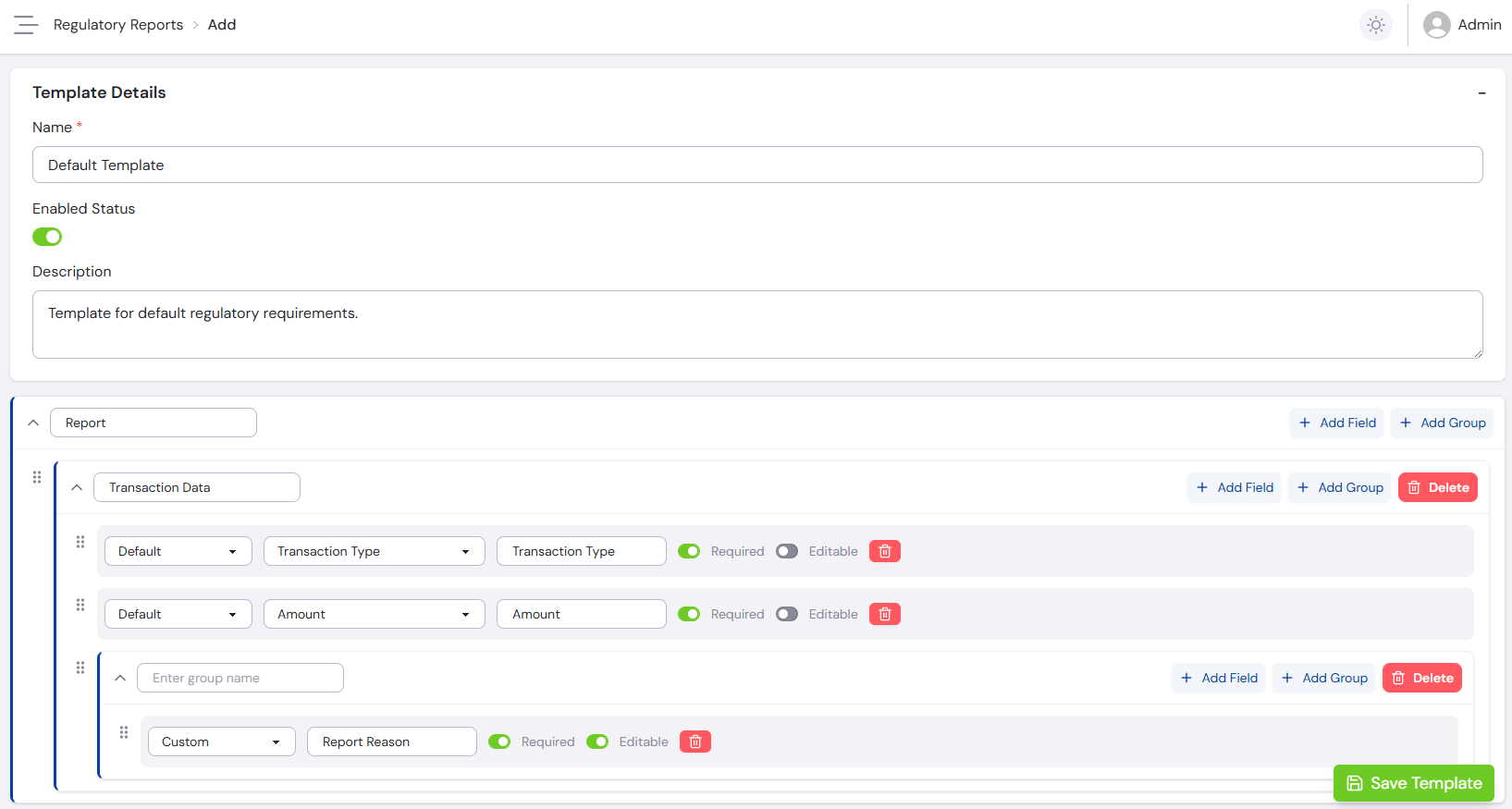Toggle Required for Amount field
The image size is (1512, 809).
(x=689, y=614)
